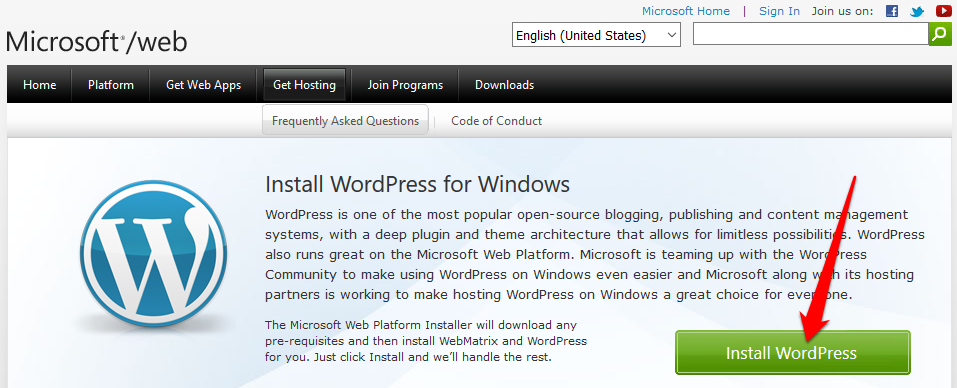Click the Microsoft /web logo
Image resolution: width=957 pixels, height=388 pixels.
[x=96, y=41]
